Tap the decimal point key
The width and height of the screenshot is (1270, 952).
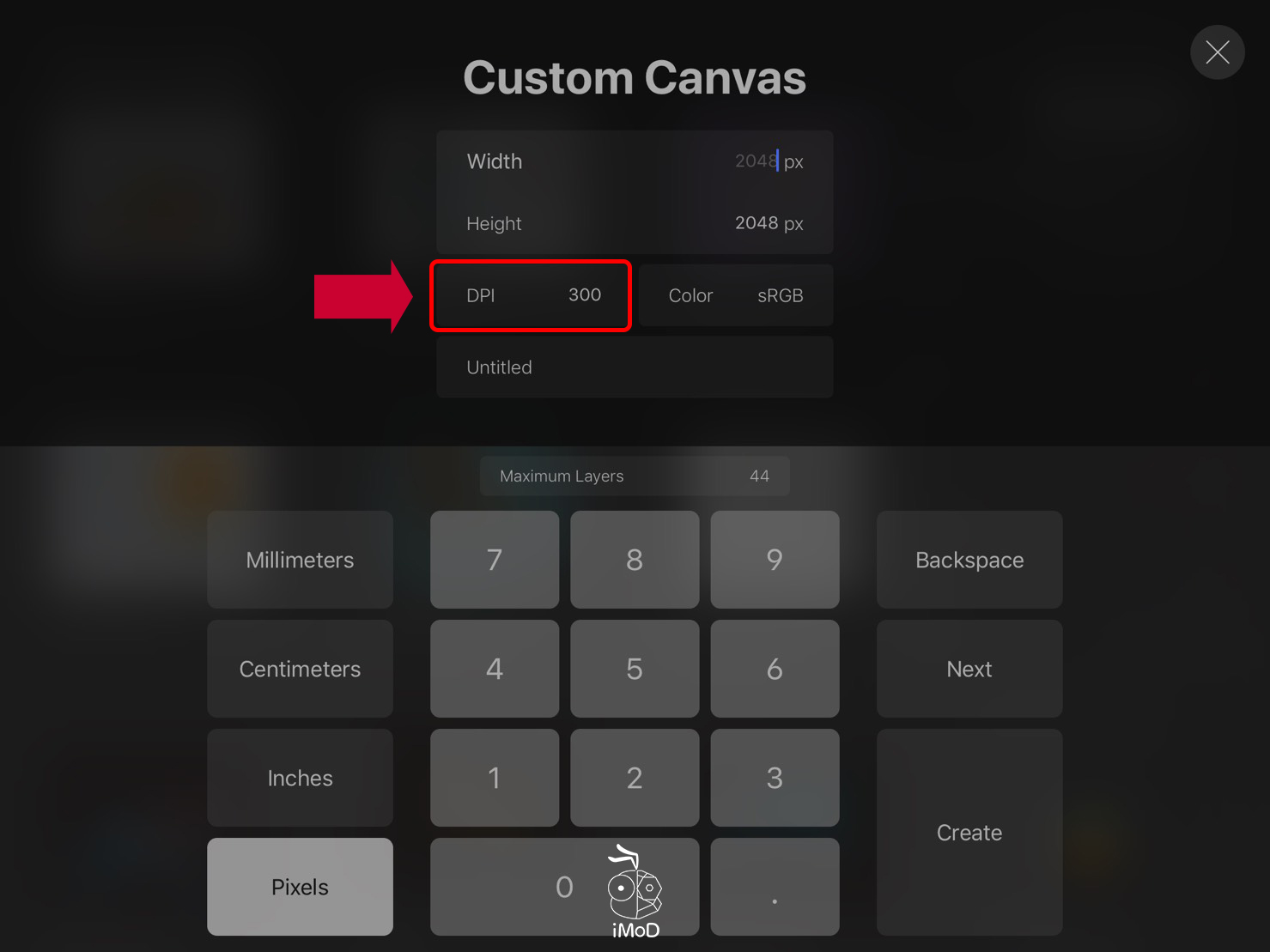pyautogui.click(x=775, y=887)
